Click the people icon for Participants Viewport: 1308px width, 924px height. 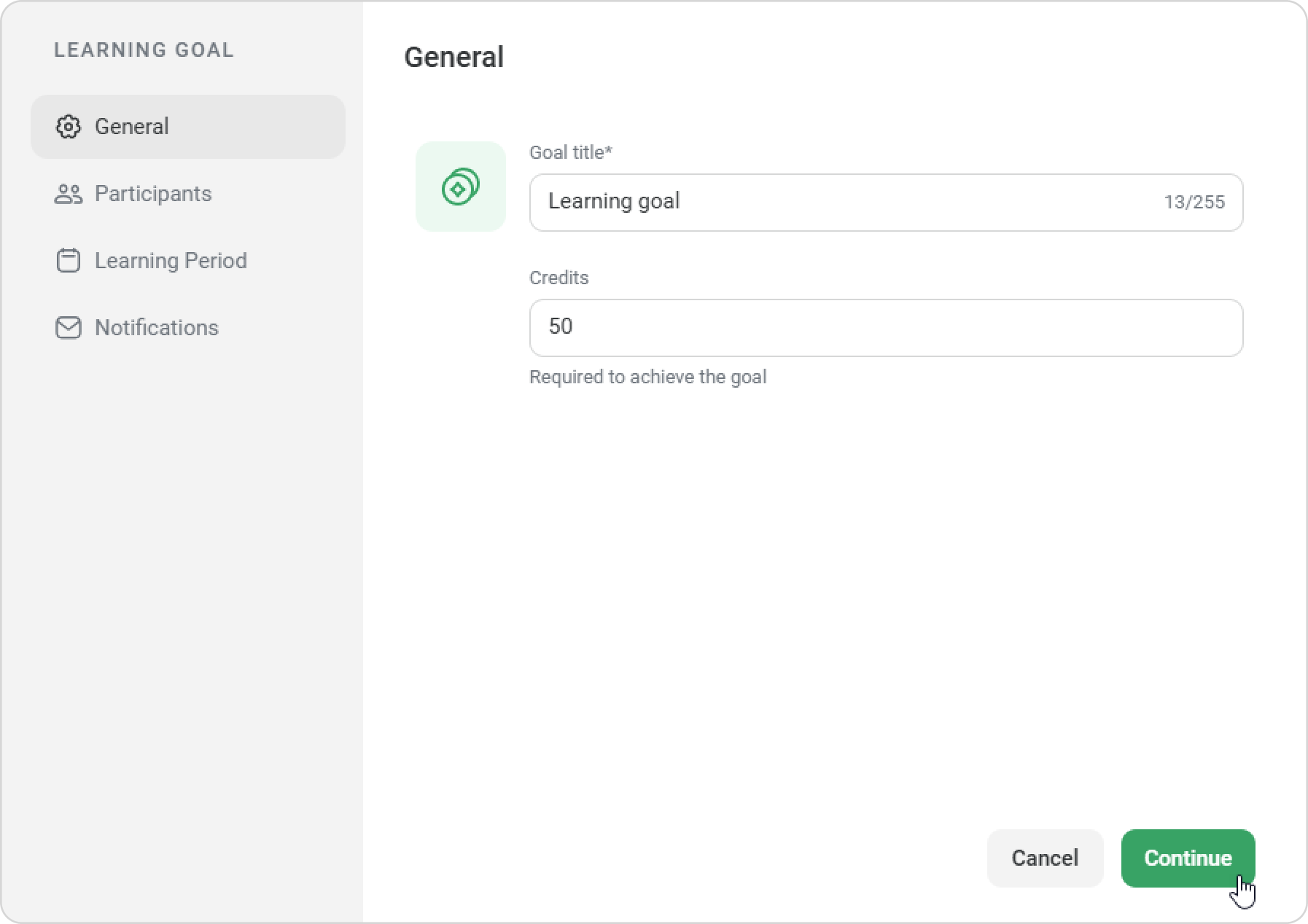(x=68, y=194)
